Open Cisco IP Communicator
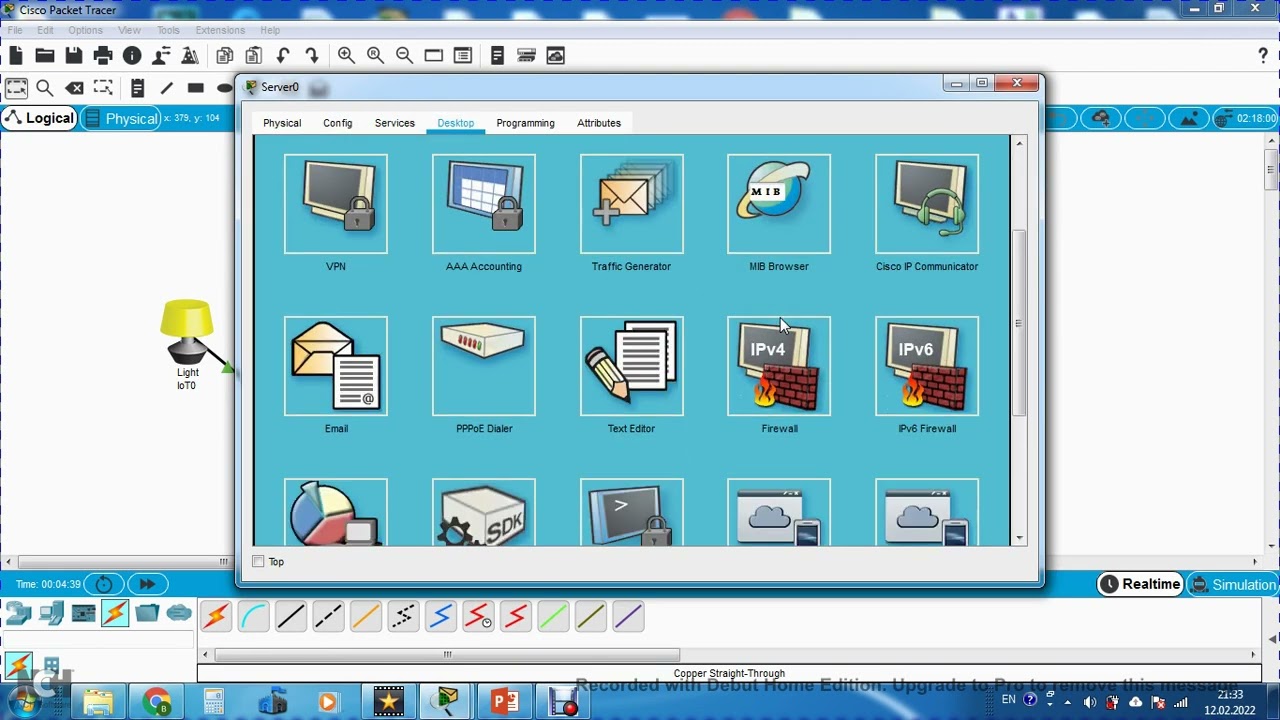The height and width of the screenshot is (720, 1280). click(x=927, y=204)
